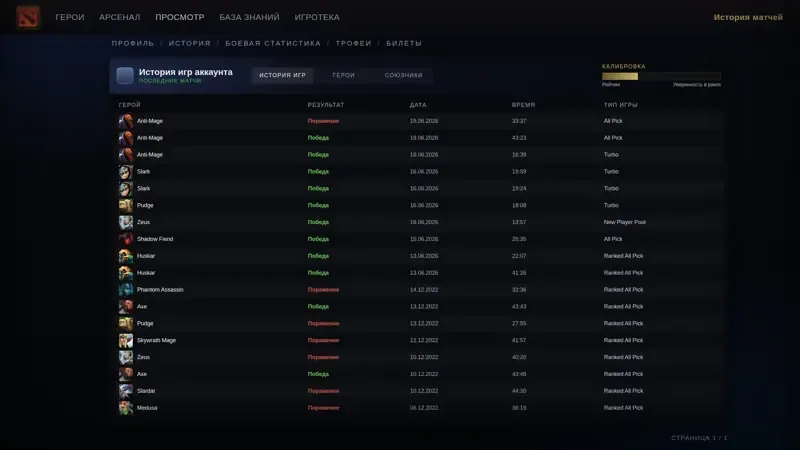Select the СОЮЗНИКИ tab button

tap(403, 75)
